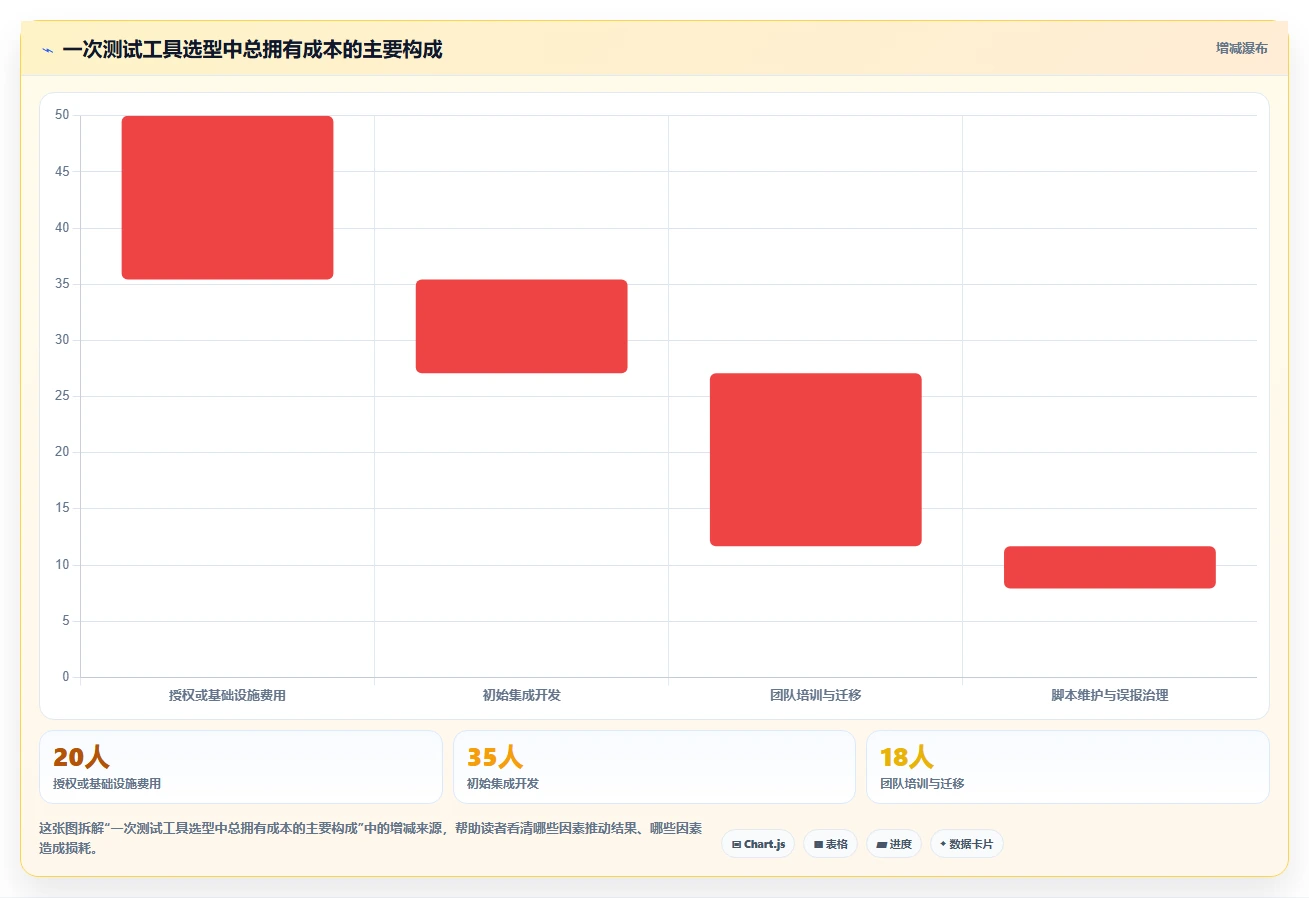The image size is (1309, 898).
Task: Click the y-axis value 45
Action: (62, 171)
